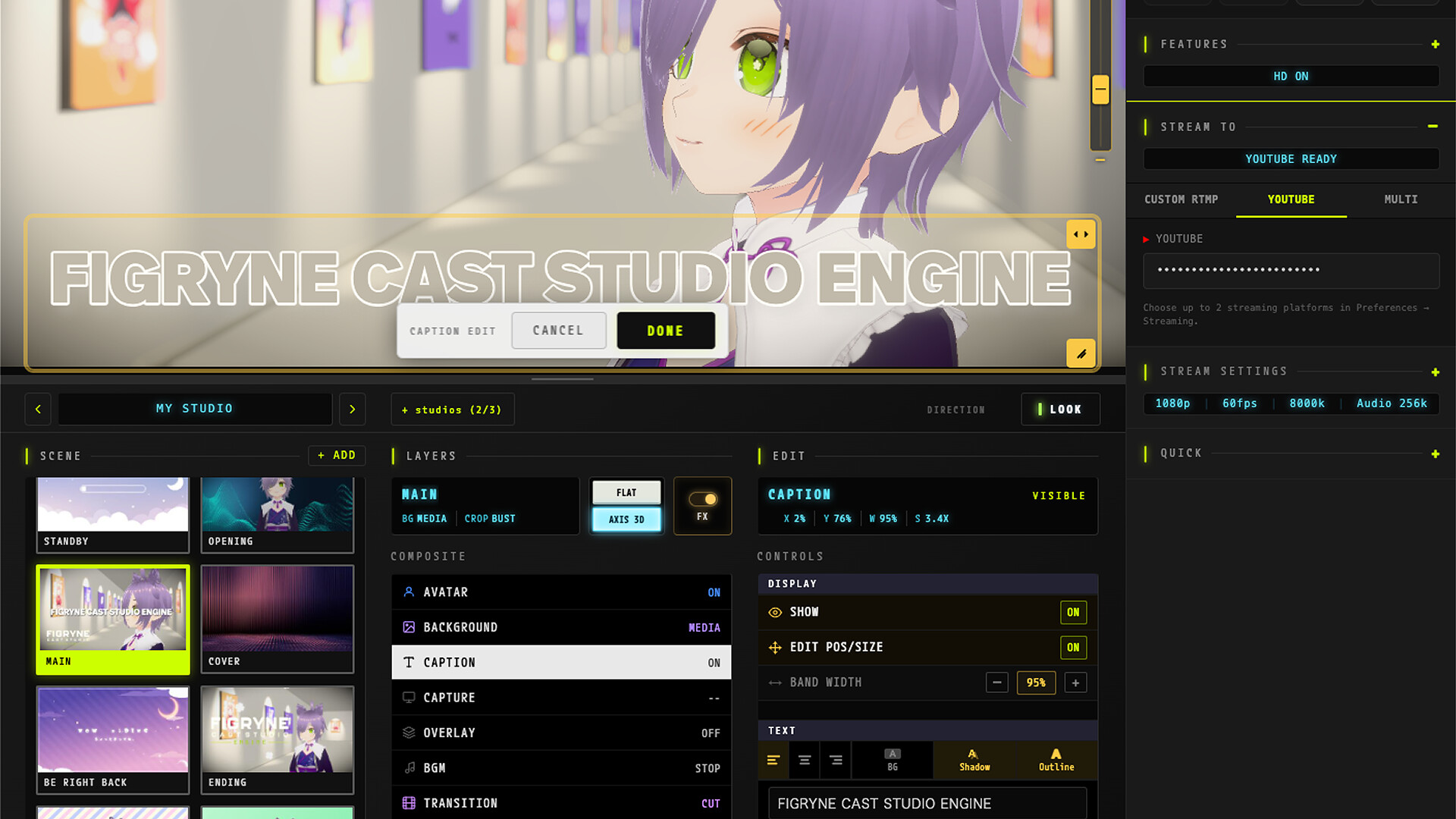Toggle HD ON feature
Viewport: 1456px width, 819px height.
(1291, 76)
